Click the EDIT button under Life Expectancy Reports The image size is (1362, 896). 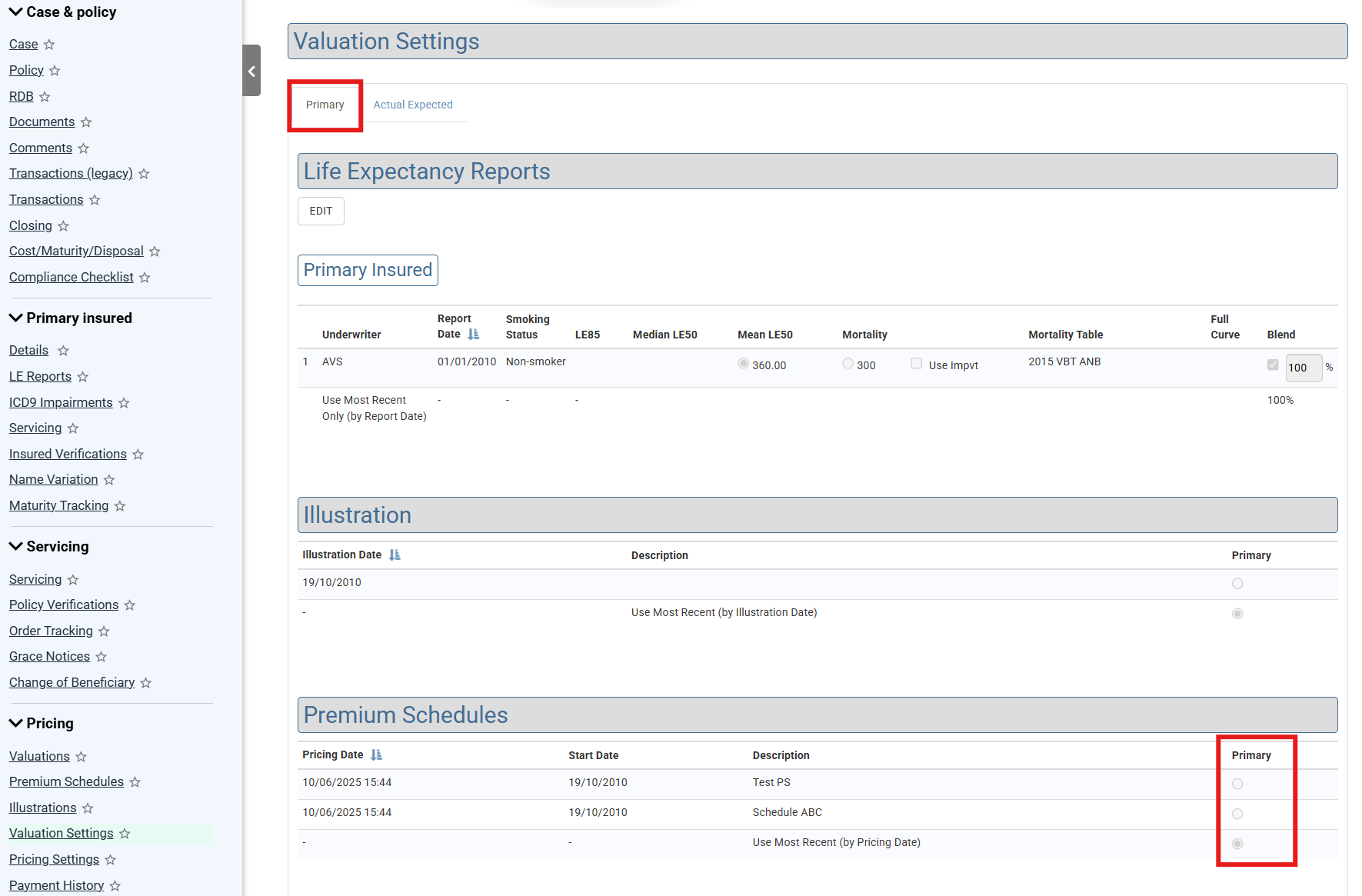click(x=321, y=211)
